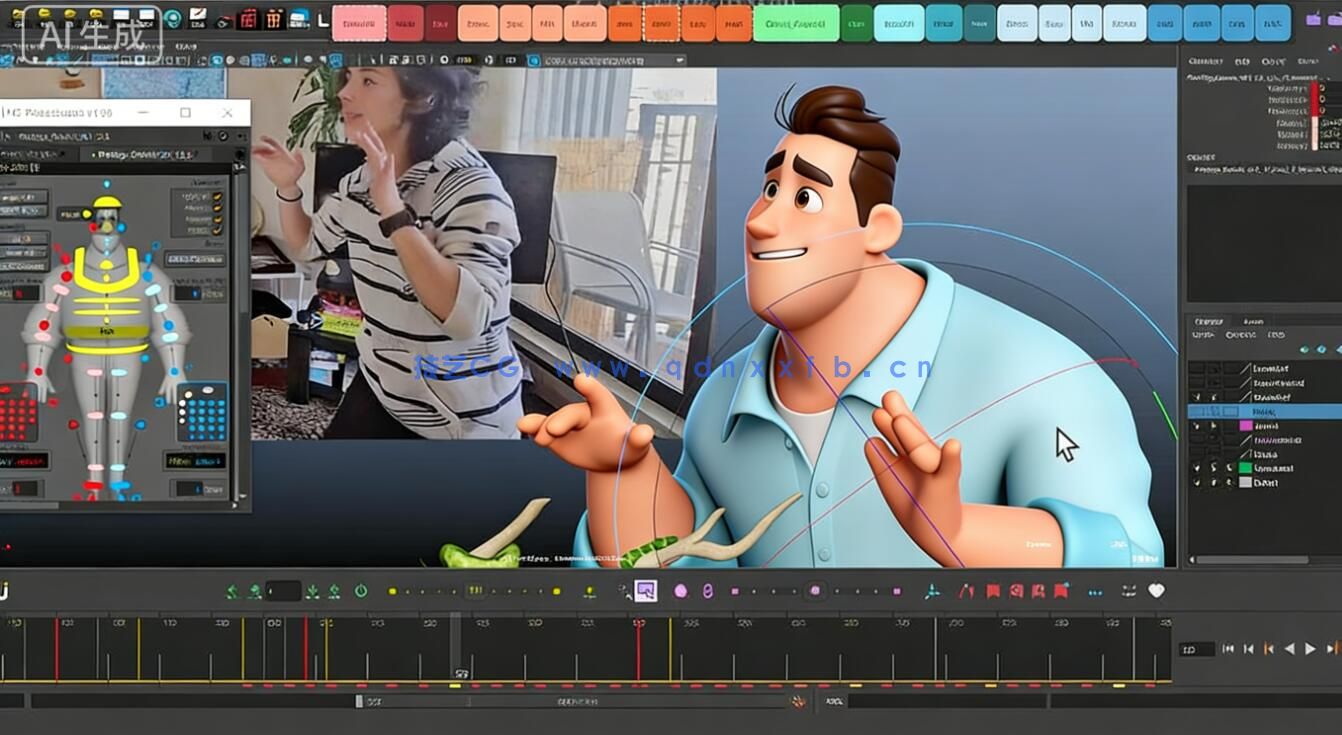Viewport: 1342px width, 735px height.
Task: Select the blue highlighted layer row
Action: (x=1264, y=411)
